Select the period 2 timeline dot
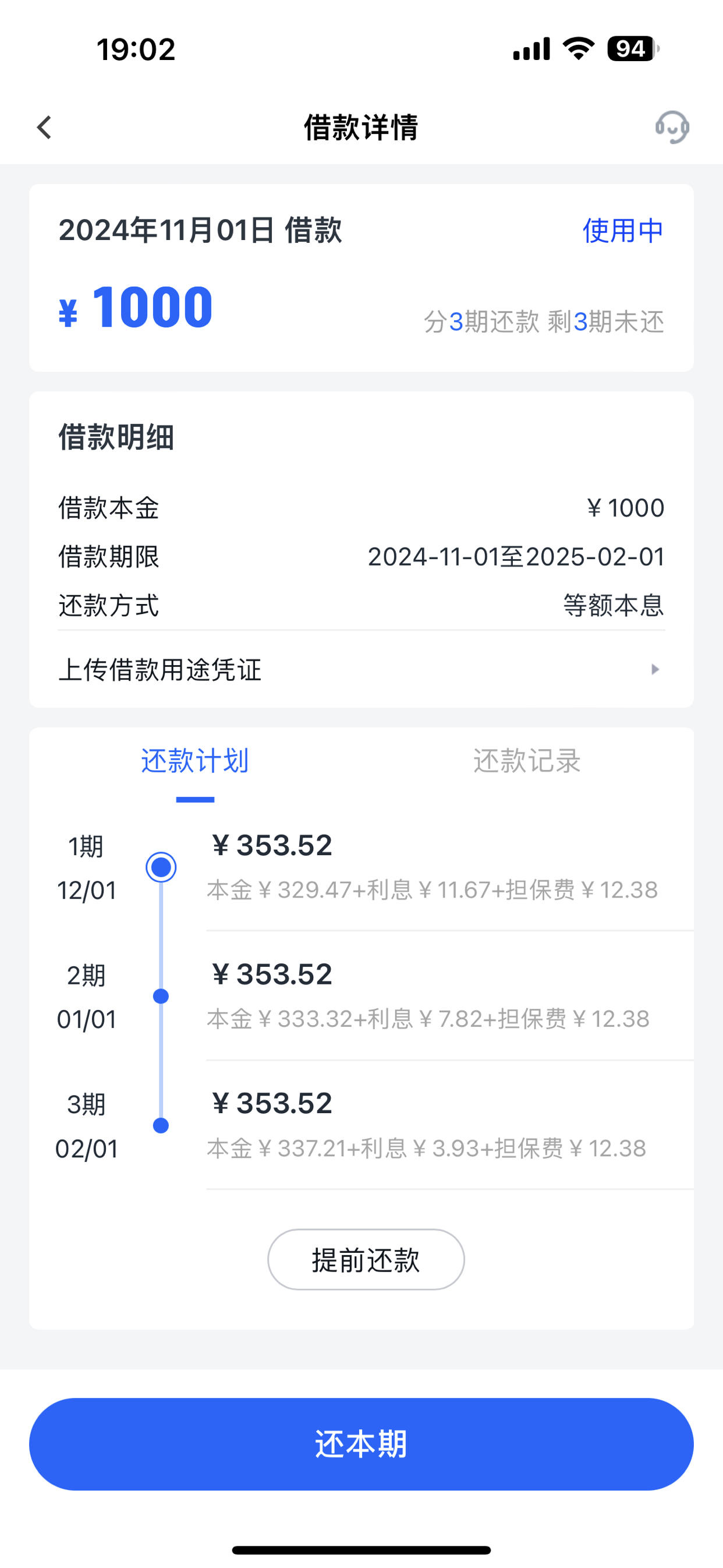The height and width of the screenshot is (1568, 723). pos(161,997)
